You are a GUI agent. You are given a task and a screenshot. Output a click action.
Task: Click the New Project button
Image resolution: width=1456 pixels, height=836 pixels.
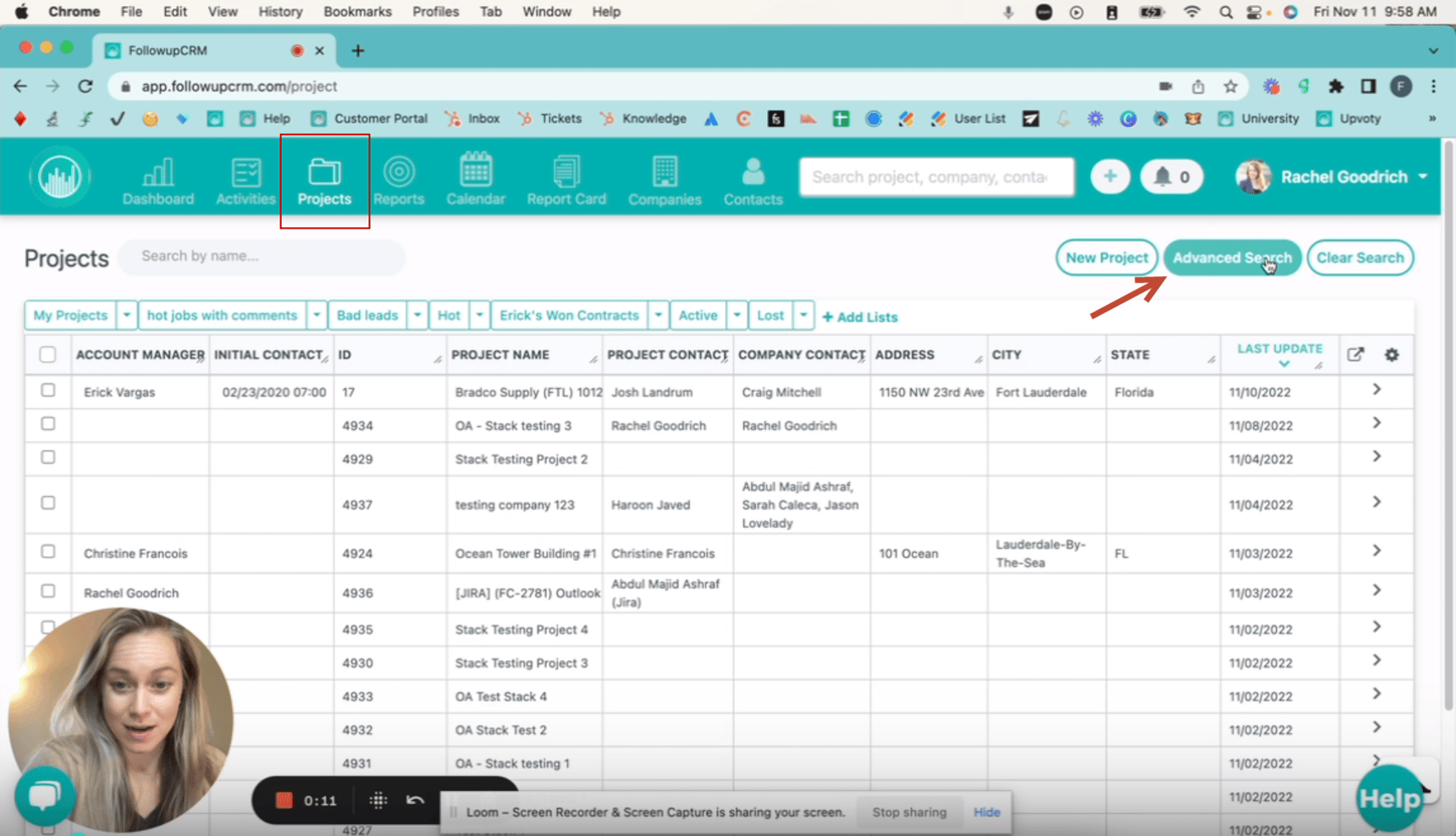(x=1106, y=257)
